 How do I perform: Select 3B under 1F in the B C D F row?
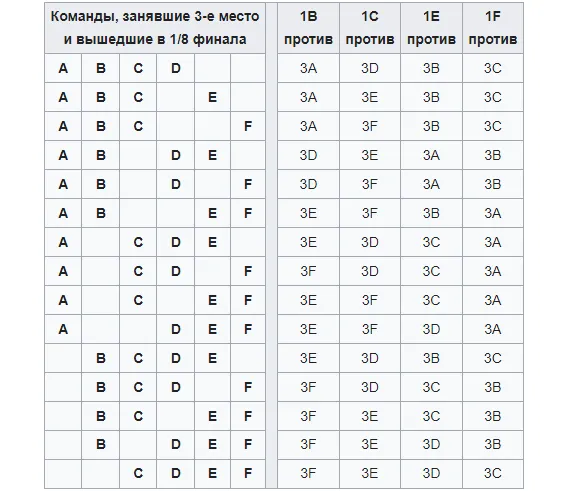493,387
